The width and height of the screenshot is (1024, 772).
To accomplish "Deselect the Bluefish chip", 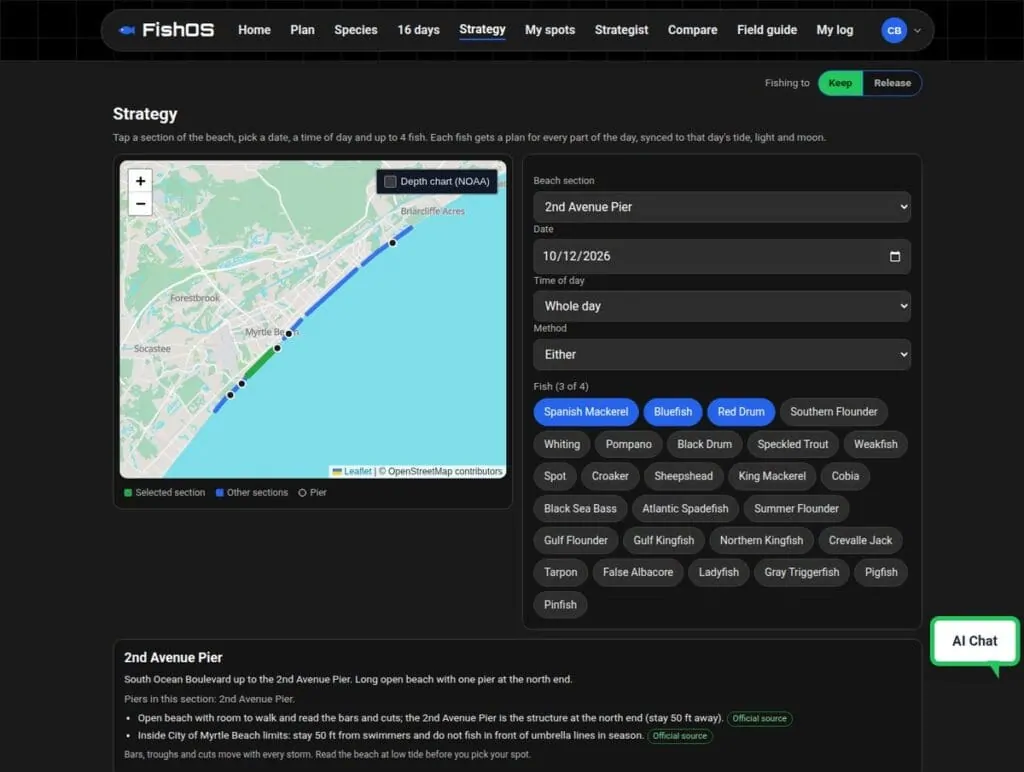I will (673, 412).
